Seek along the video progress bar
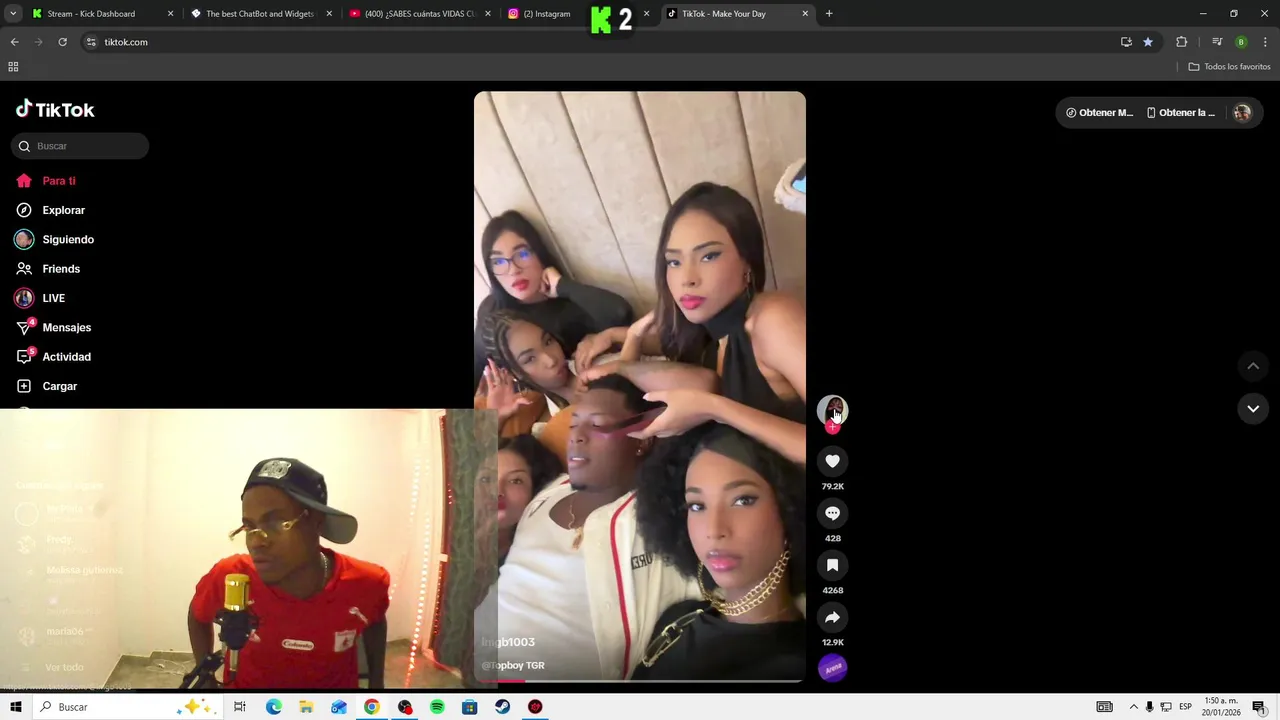The height and width of the screenshot is (720, 1280). pyautogui.click(x=639, y=681)
